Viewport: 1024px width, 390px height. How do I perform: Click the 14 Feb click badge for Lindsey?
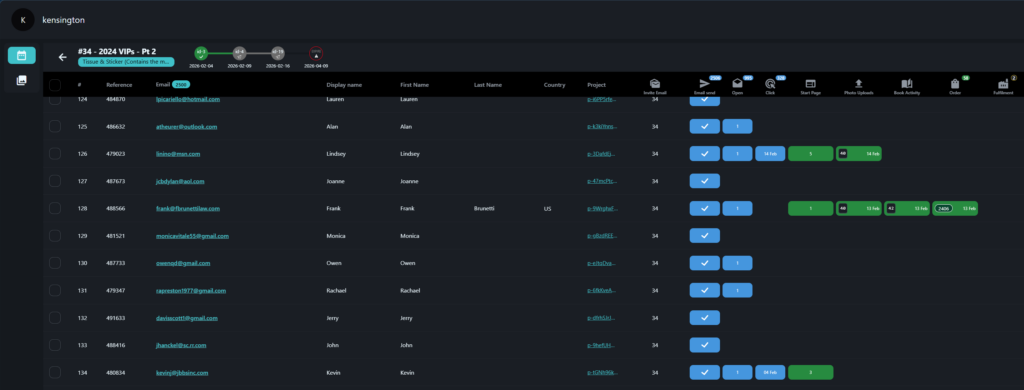pos(770,154)
